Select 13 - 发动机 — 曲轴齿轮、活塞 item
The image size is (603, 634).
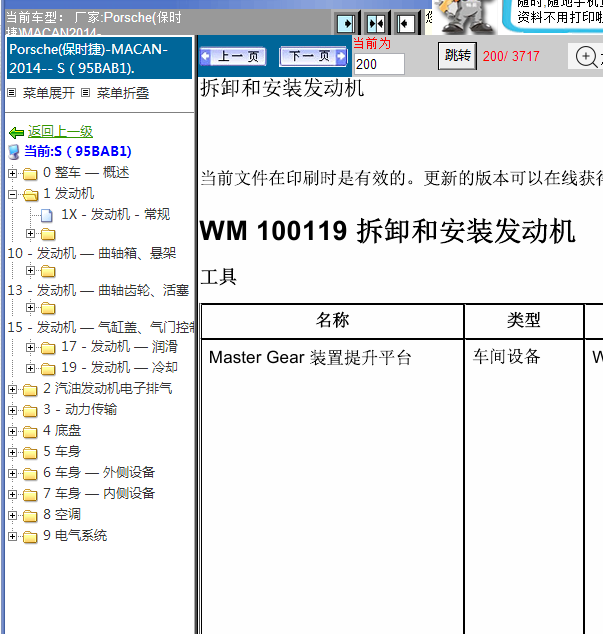(98, 290)
